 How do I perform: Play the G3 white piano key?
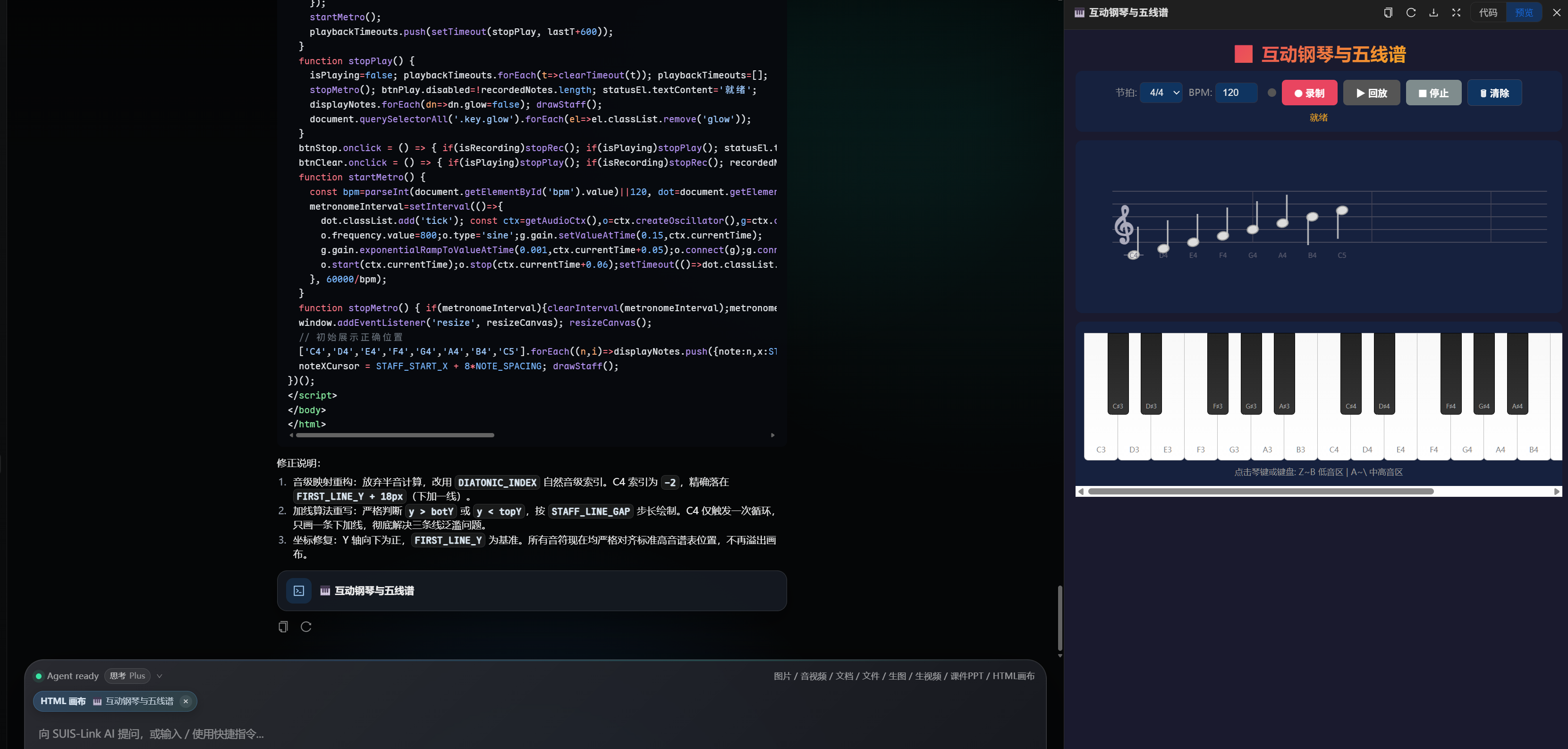coord(1234,438)
